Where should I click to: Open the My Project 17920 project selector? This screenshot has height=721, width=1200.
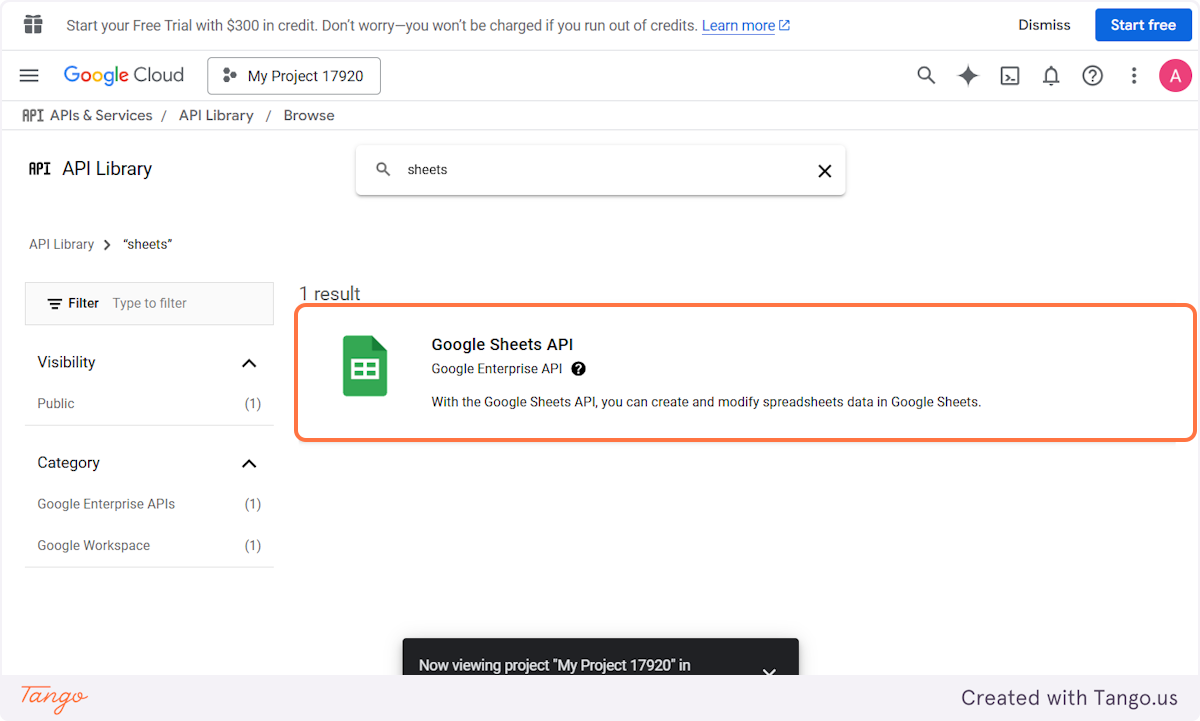[293, 75]
